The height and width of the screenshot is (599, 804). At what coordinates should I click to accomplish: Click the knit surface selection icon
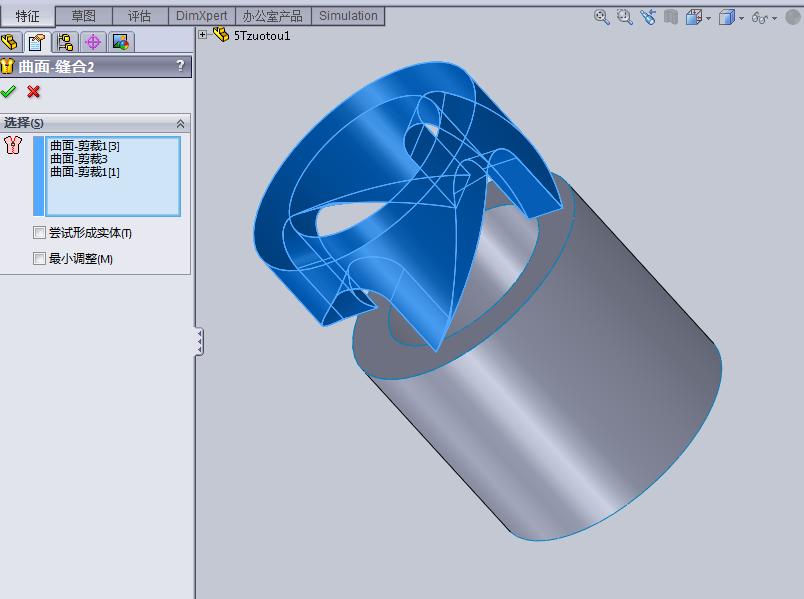pos(13,145)
